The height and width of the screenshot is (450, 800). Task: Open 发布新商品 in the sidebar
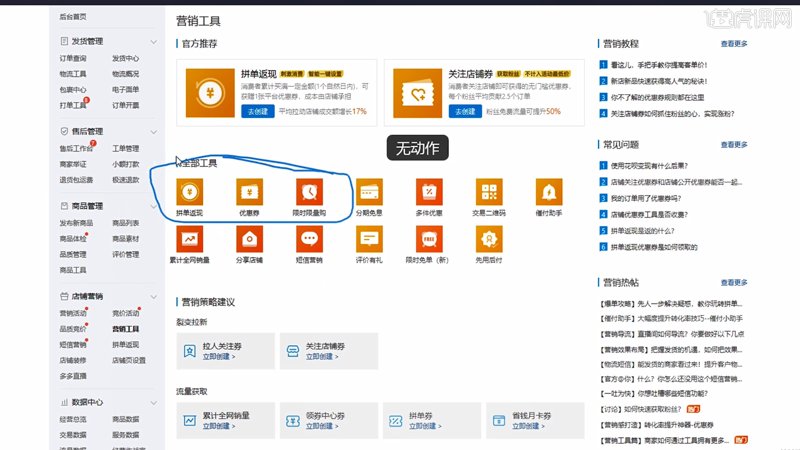(x=76, y=223)
